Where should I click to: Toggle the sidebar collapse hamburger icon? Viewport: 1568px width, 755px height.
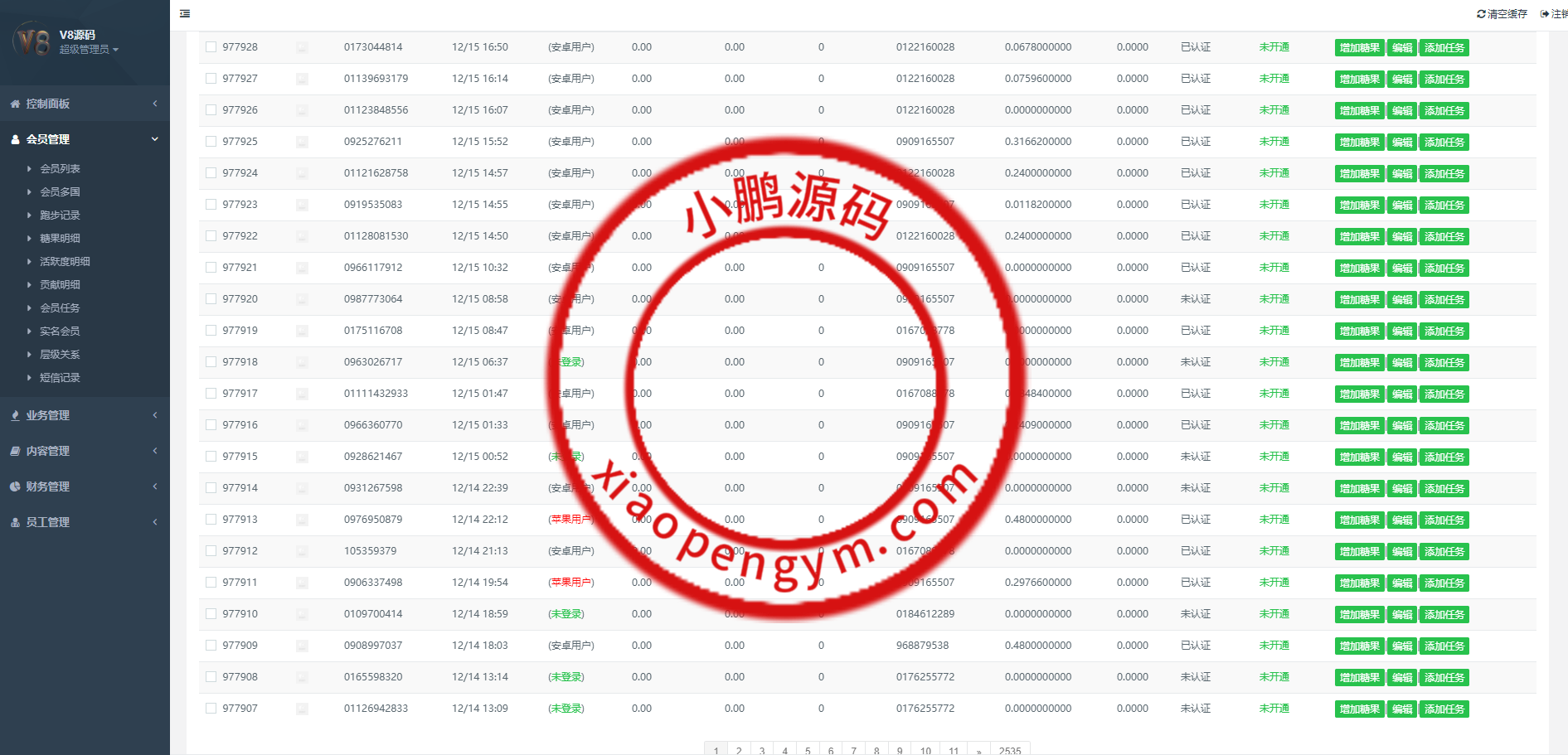pyautogui.click(x=185, y=13)
